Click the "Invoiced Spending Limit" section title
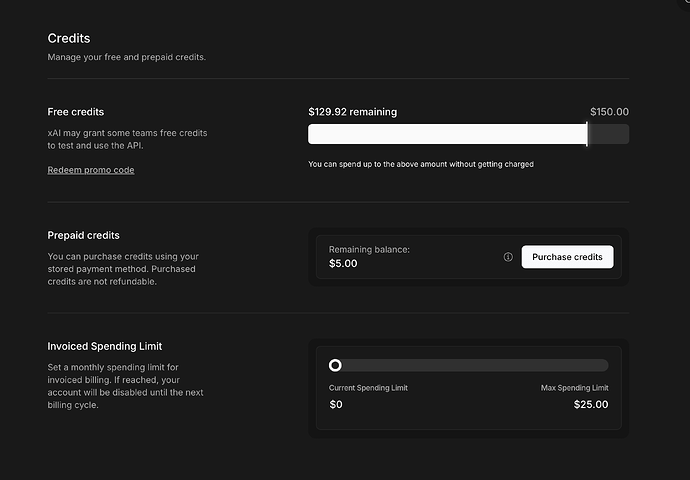Image resolution: width=690 pixels, height=480 pixels. [x=105, y=346]
